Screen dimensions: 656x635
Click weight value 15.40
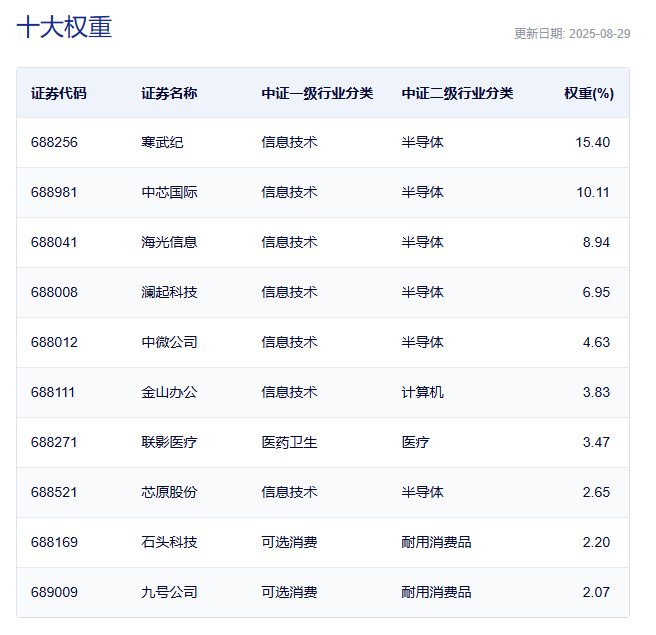[592, 142]
